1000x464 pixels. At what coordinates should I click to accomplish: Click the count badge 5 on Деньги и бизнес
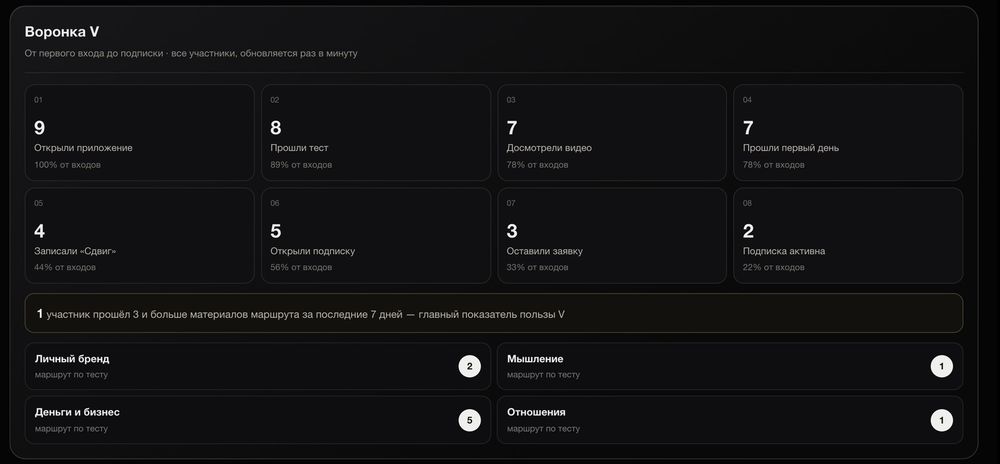pyautogui.click(x=469, y=420)
